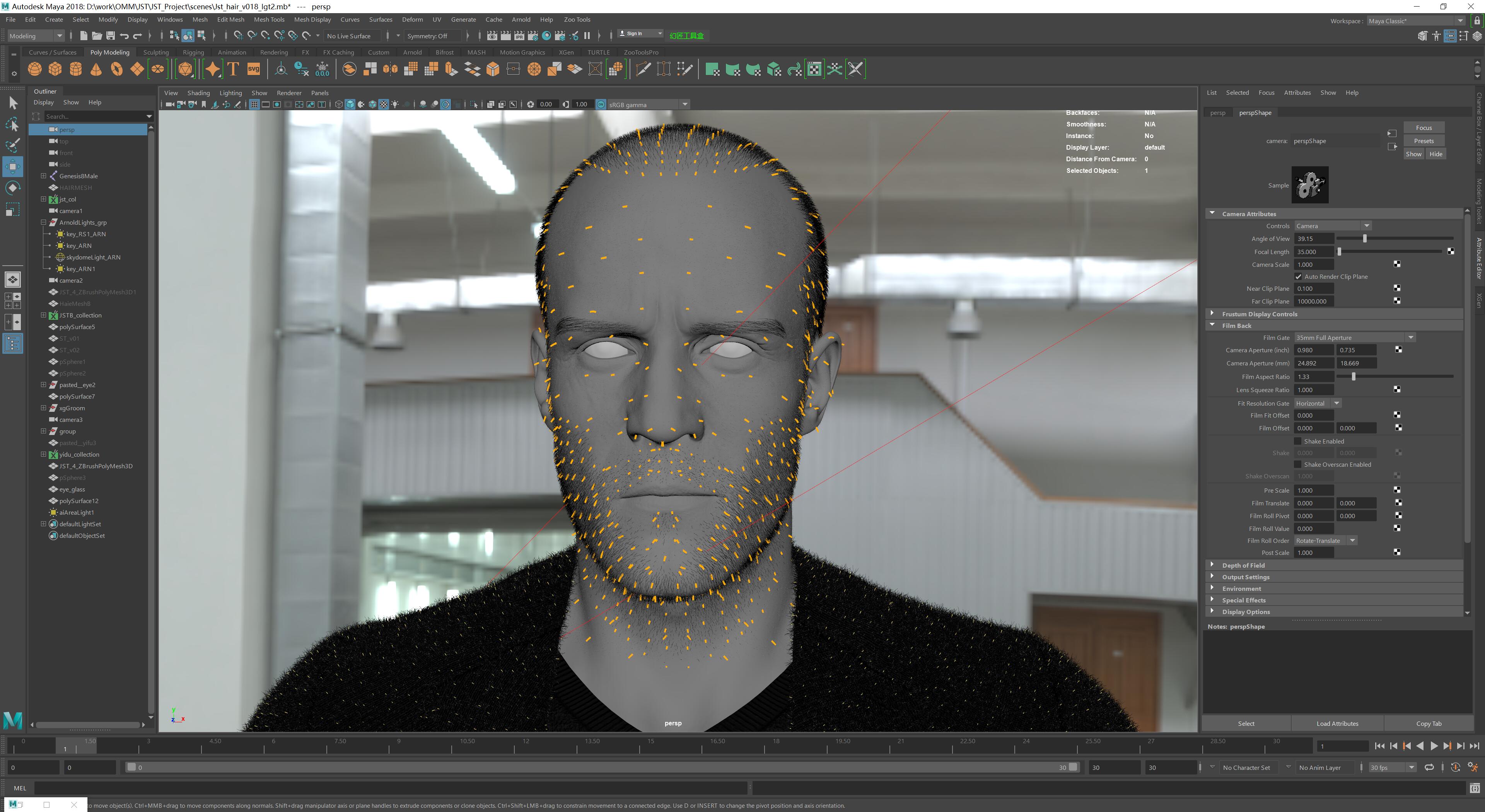Click the Select button below Notes
This screenshot has width=1485, height=812.
[x=1246, y=724]
